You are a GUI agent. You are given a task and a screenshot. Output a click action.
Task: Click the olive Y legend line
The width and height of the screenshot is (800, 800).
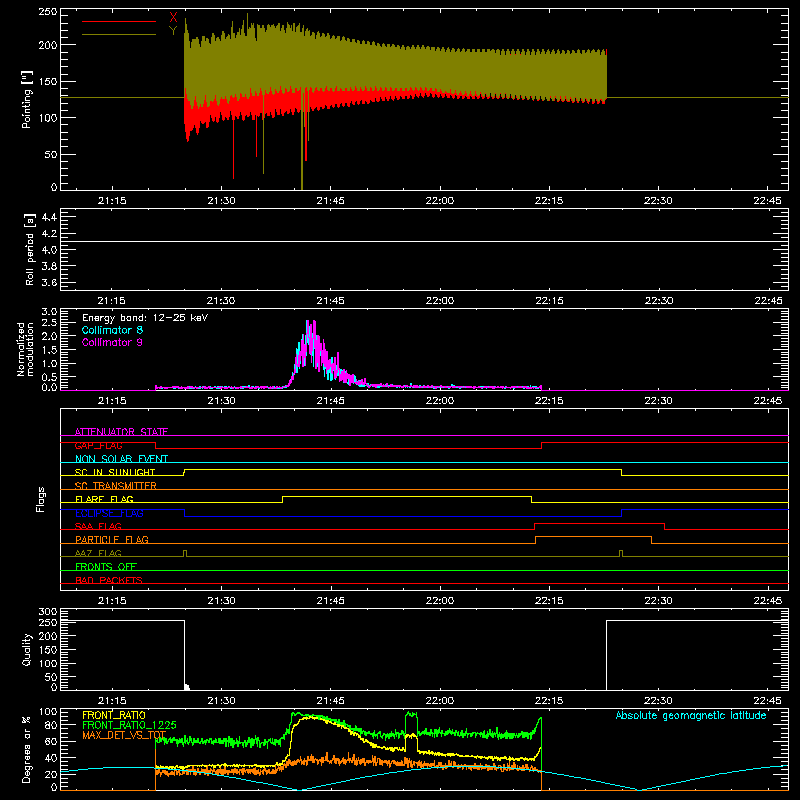point(119,35)
